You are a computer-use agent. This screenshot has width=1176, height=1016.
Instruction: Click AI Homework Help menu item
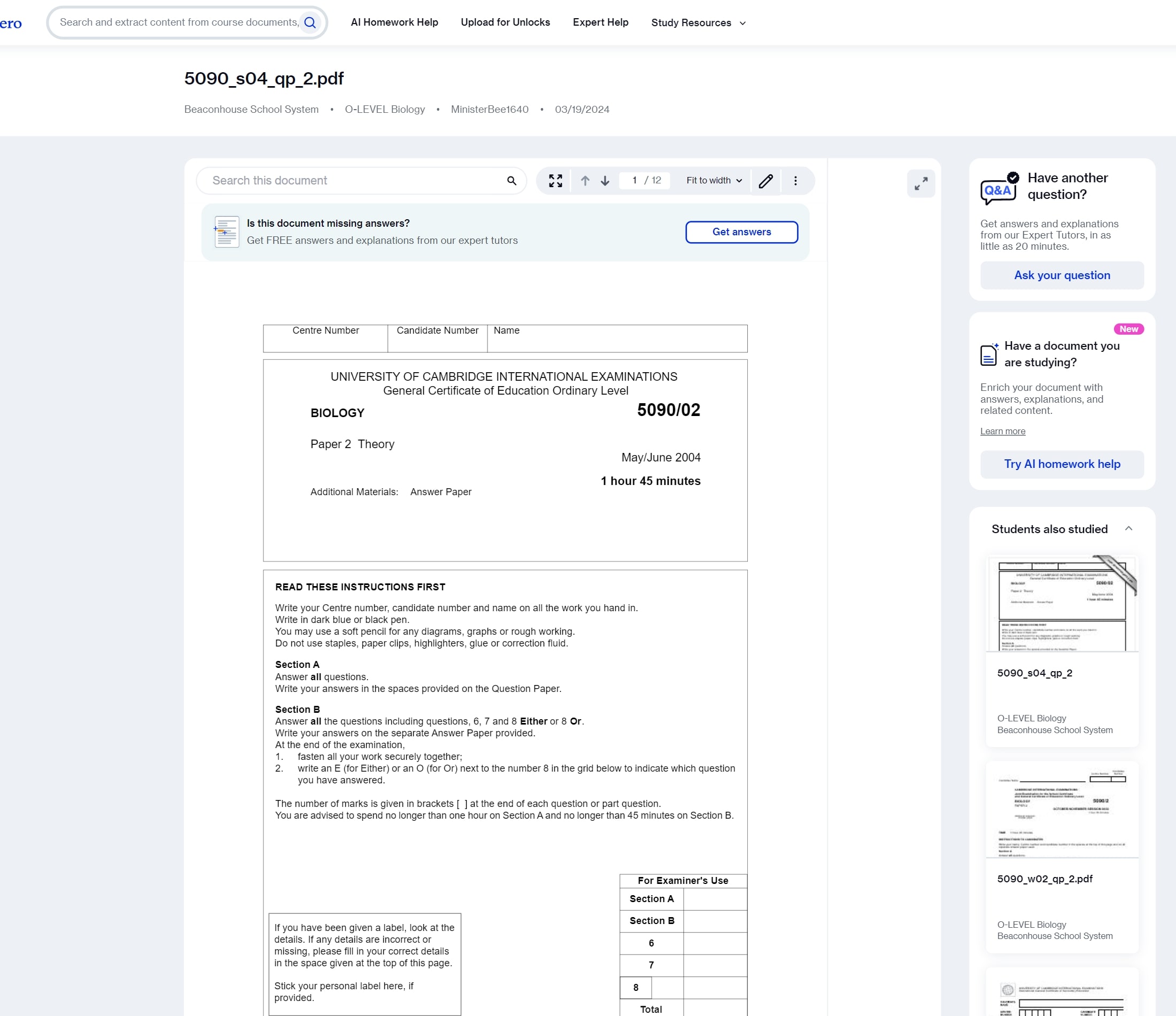(395, 22)
